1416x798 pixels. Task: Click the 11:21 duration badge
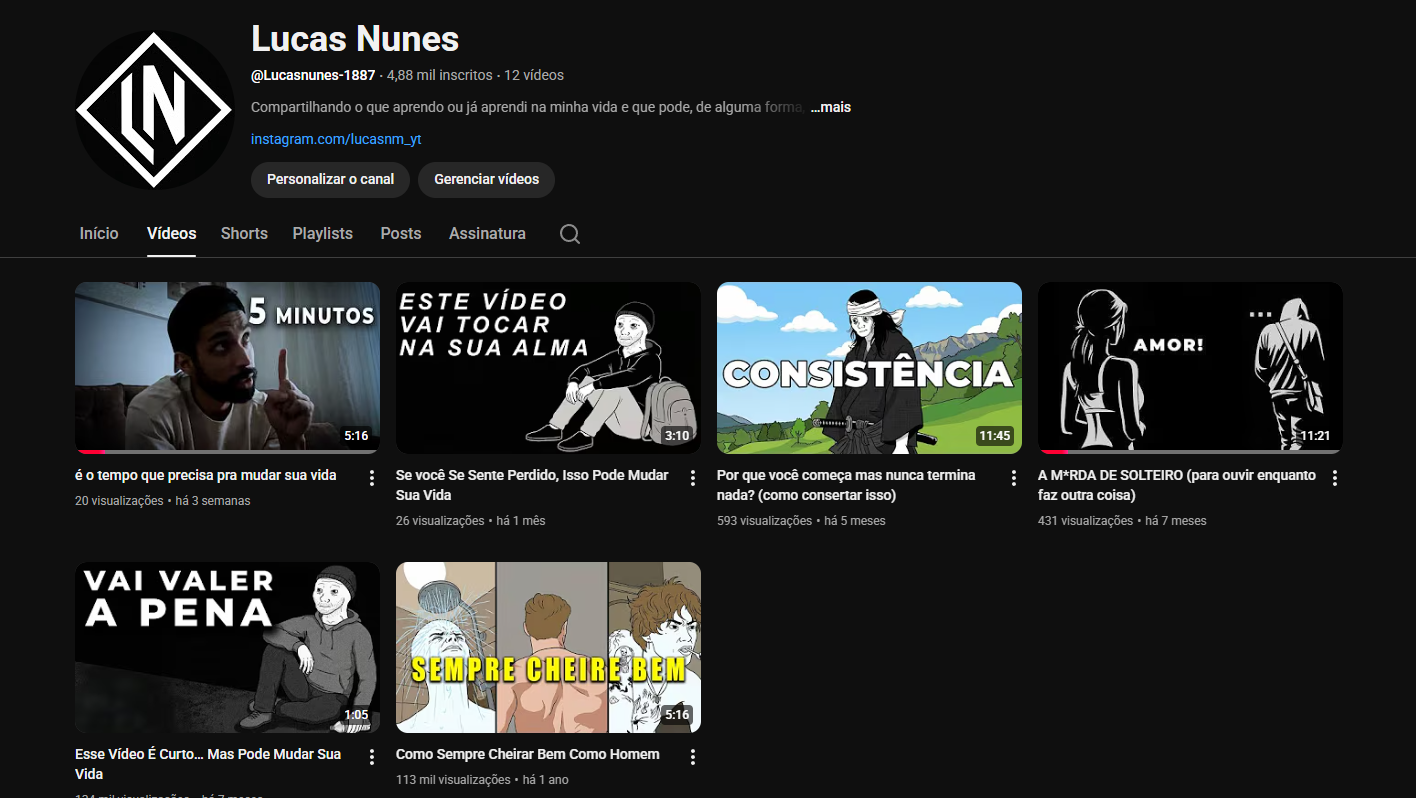pyautogui.click(x=1315, y=436)
